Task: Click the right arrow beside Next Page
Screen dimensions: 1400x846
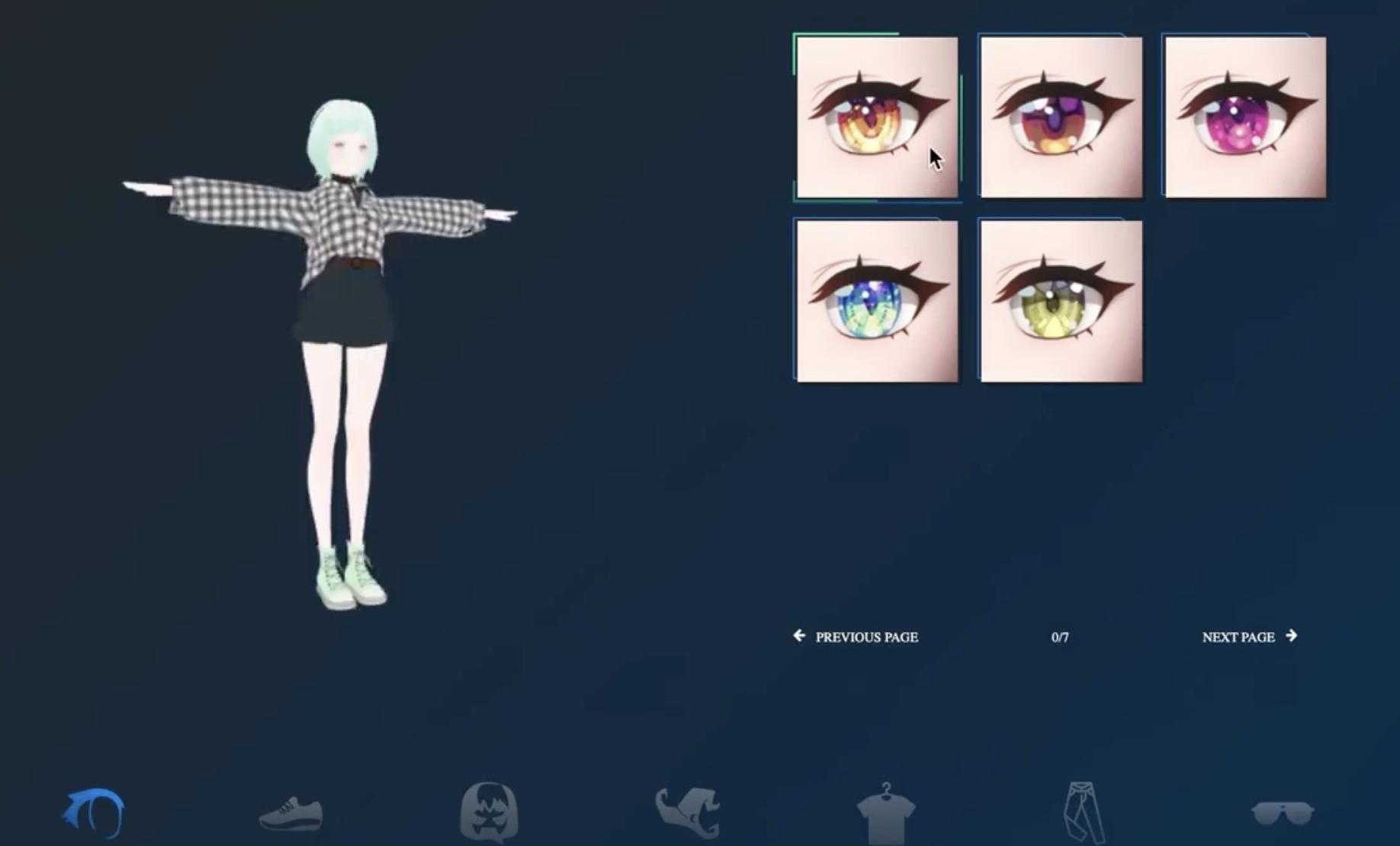Action: (1291, 636)
